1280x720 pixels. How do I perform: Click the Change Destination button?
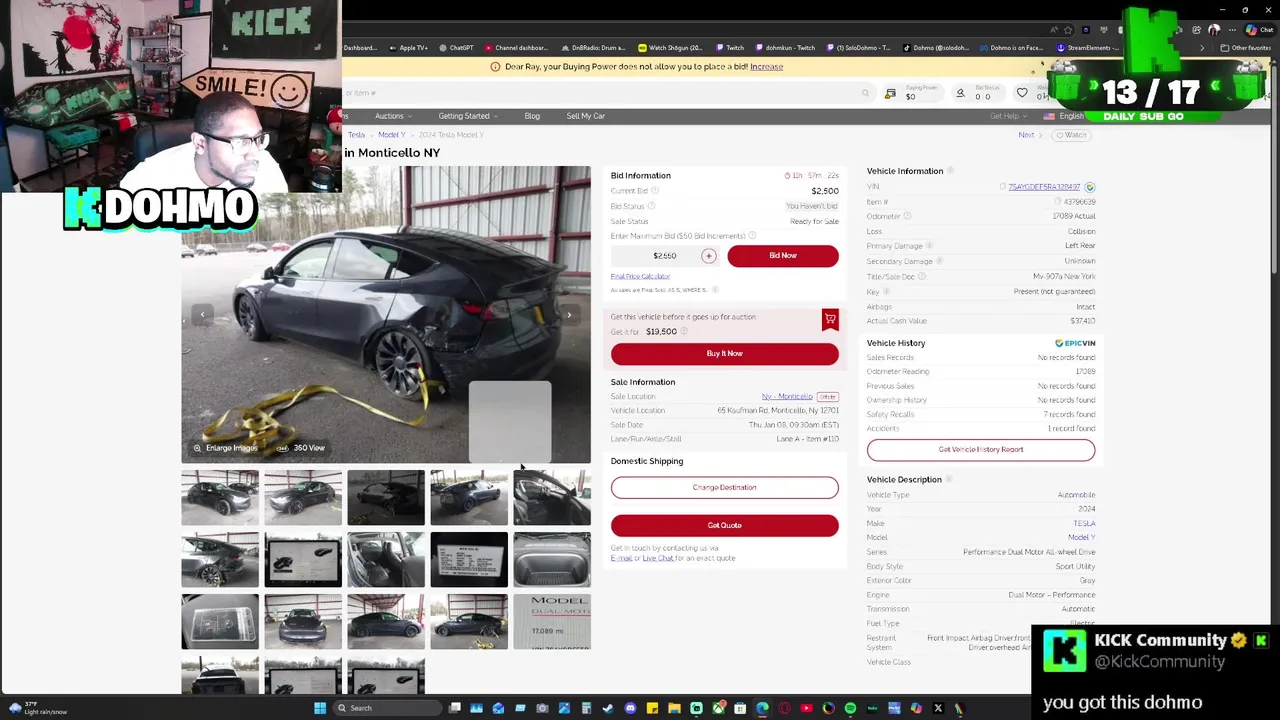(x=725, y=487)
